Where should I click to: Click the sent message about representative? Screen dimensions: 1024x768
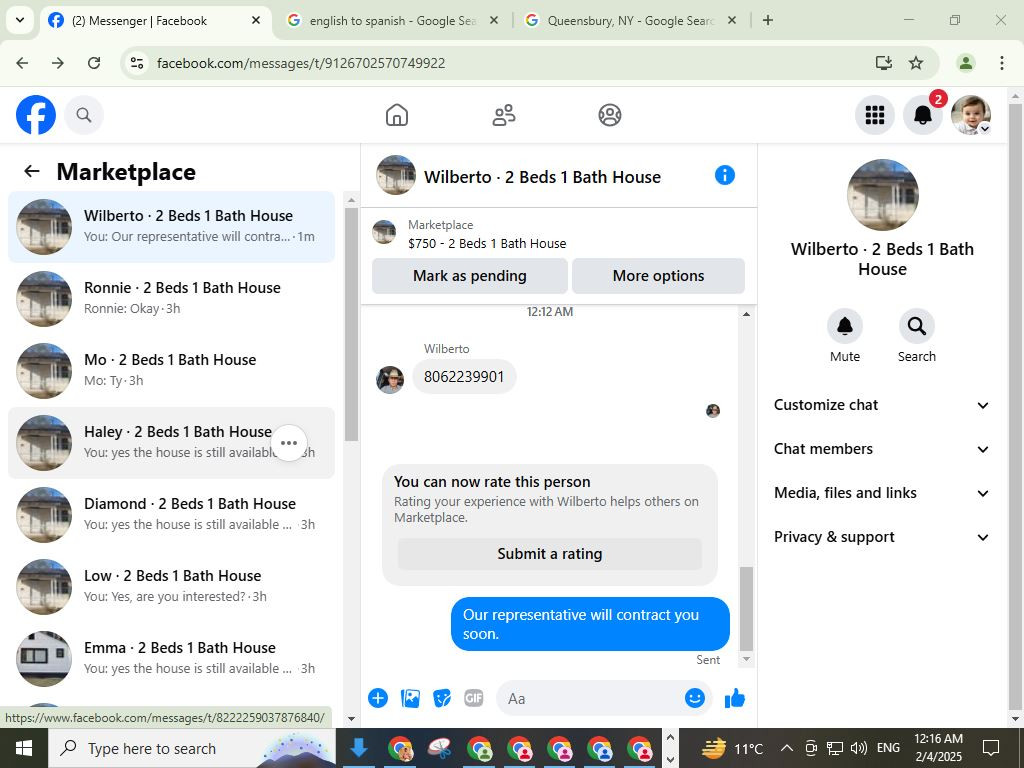coord(590,624)
